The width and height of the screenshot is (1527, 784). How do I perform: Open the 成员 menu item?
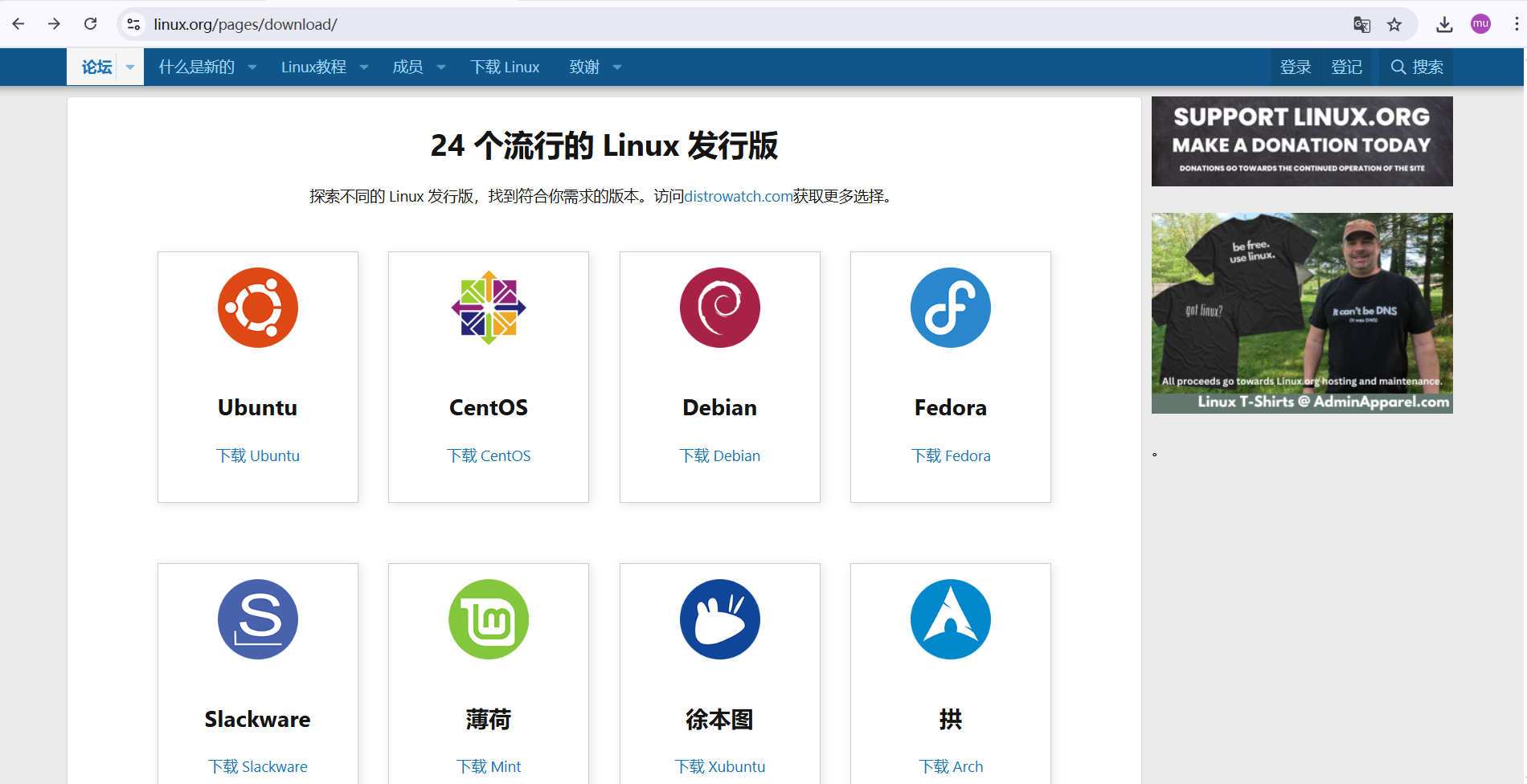pyautogui.click(x=407, y=67)
